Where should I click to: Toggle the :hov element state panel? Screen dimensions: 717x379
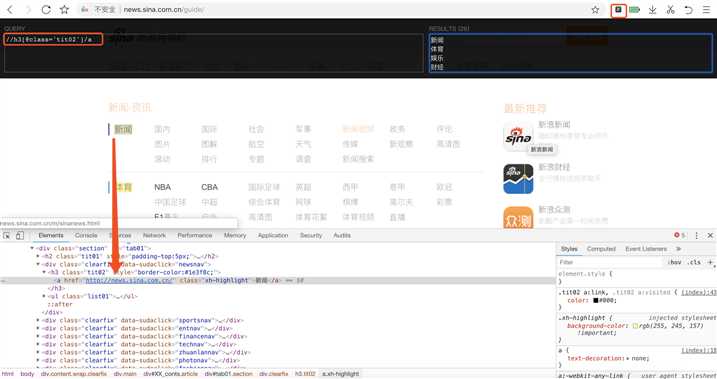pyautogui.click(x=674, y=262)
